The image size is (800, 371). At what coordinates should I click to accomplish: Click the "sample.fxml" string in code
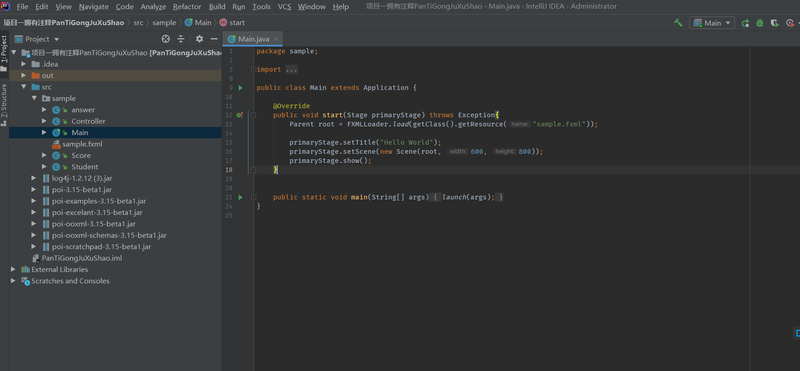[x=560, y=124]
